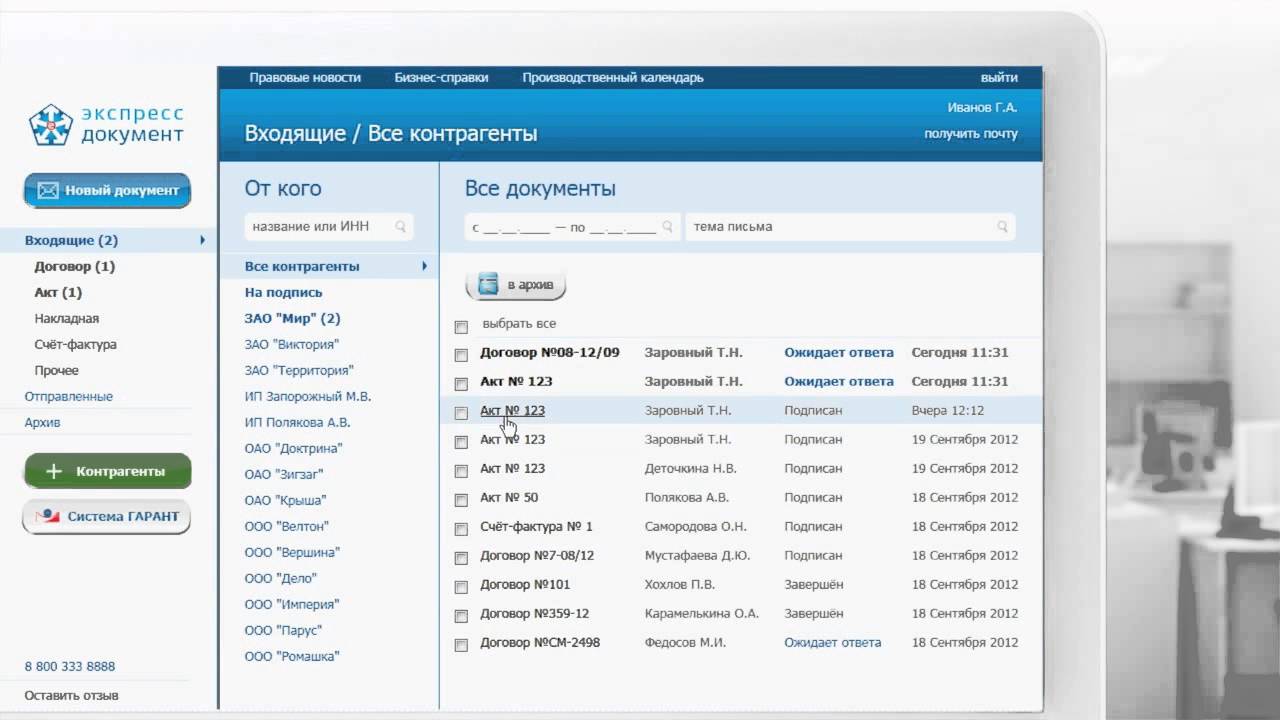Click the Контрагенты button
Image resolution: width=1280 pixels, height=720 pixels.
(107, 471)
